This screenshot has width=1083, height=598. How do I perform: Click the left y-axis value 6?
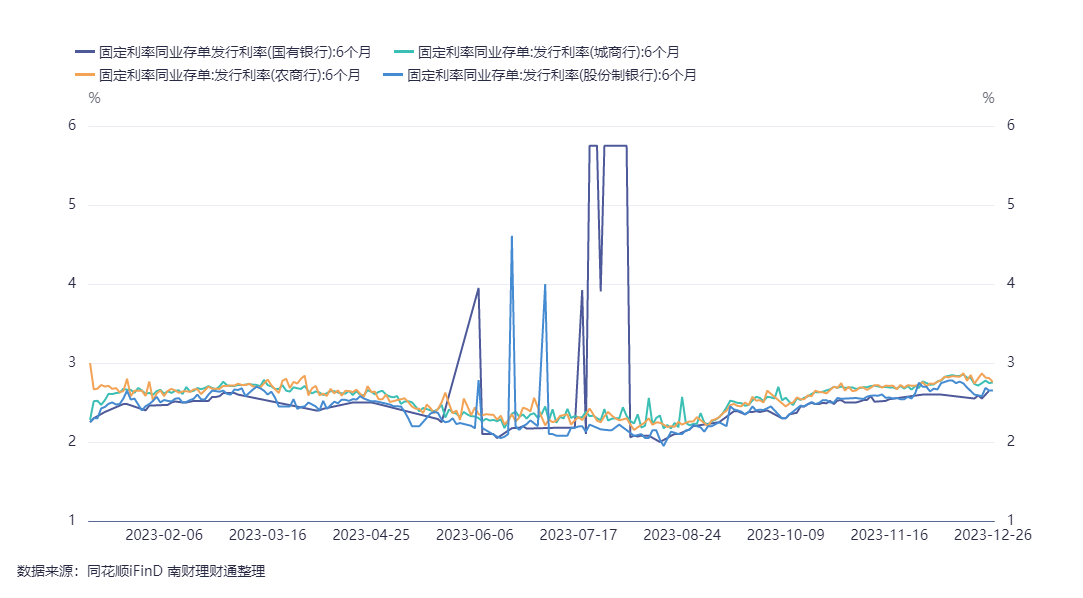[71, 125]
